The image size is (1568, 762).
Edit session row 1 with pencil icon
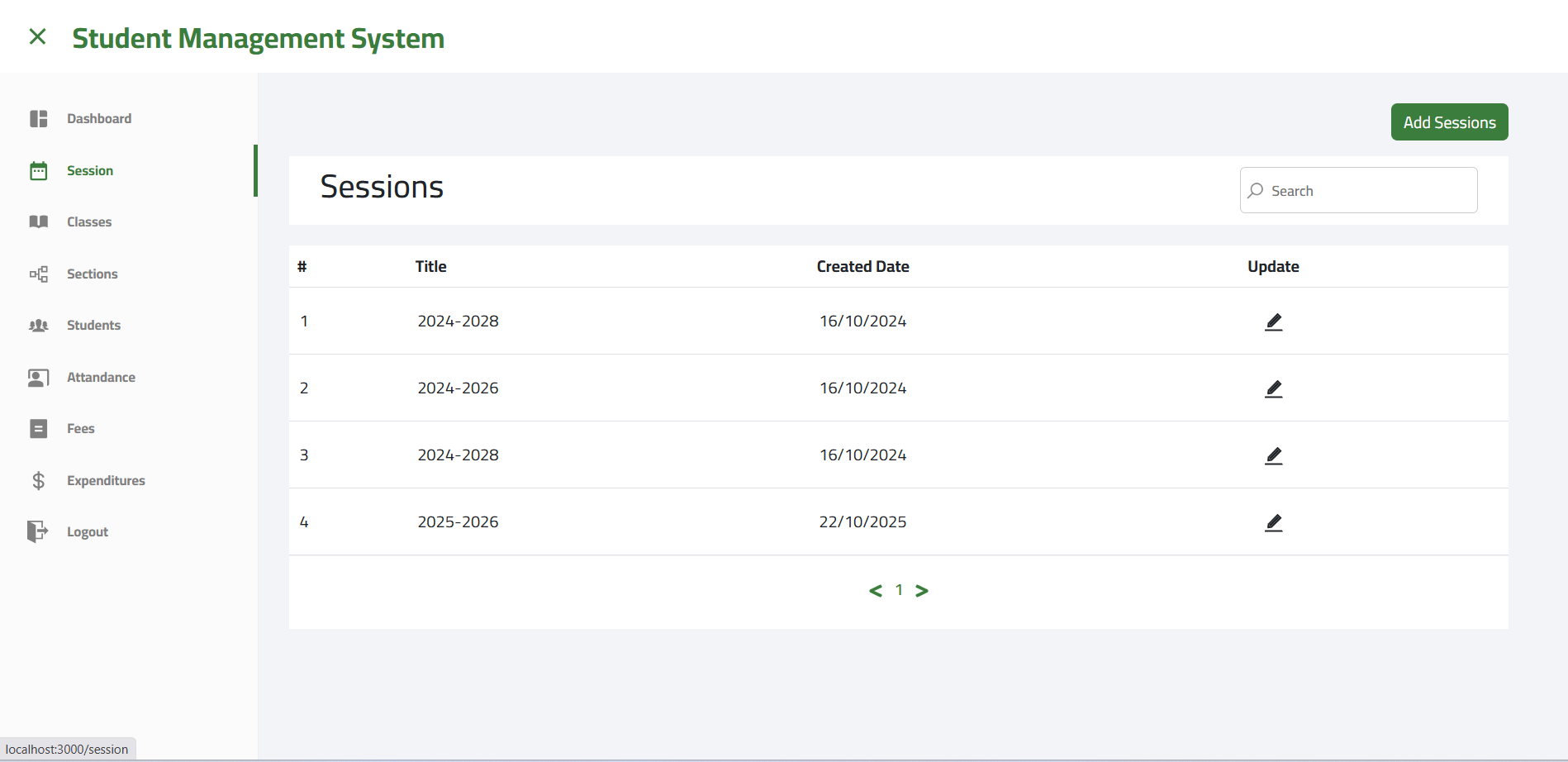[x=1273, y=322]
